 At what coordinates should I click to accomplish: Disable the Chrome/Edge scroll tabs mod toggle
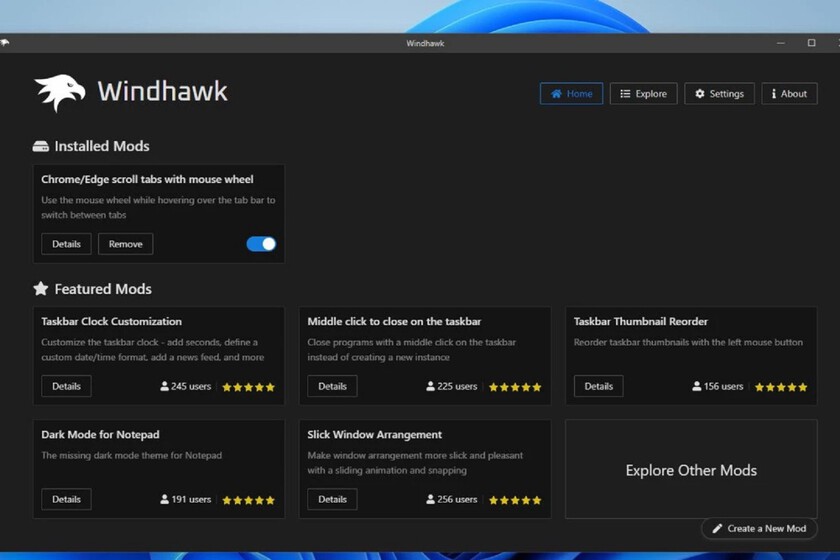click(x=261, y=244)
